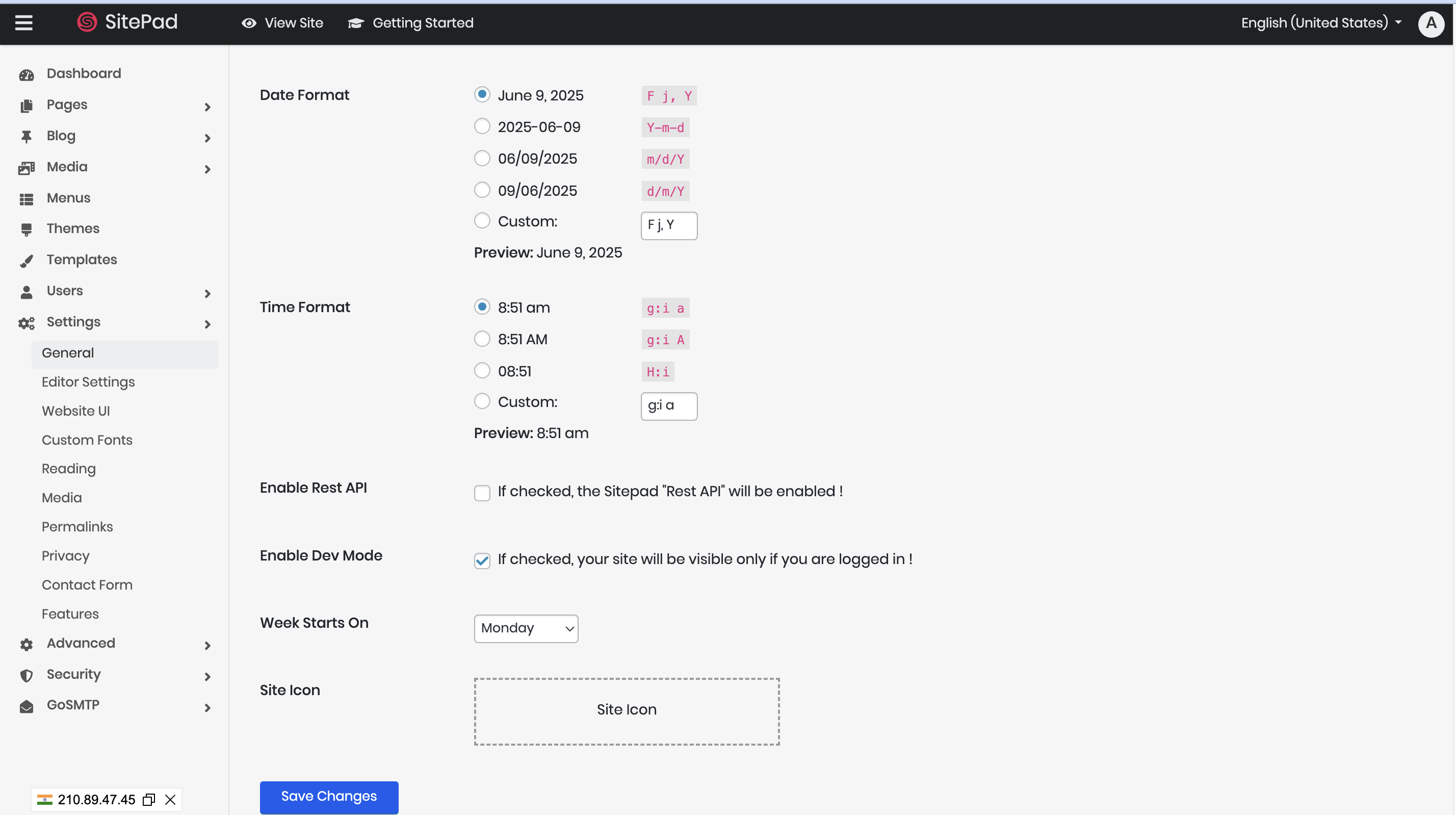This screenshot has width=1456, height=815.
Task: Select the Y-m-d date format radio
Action: pyautogui.click(x=482, y=126)
